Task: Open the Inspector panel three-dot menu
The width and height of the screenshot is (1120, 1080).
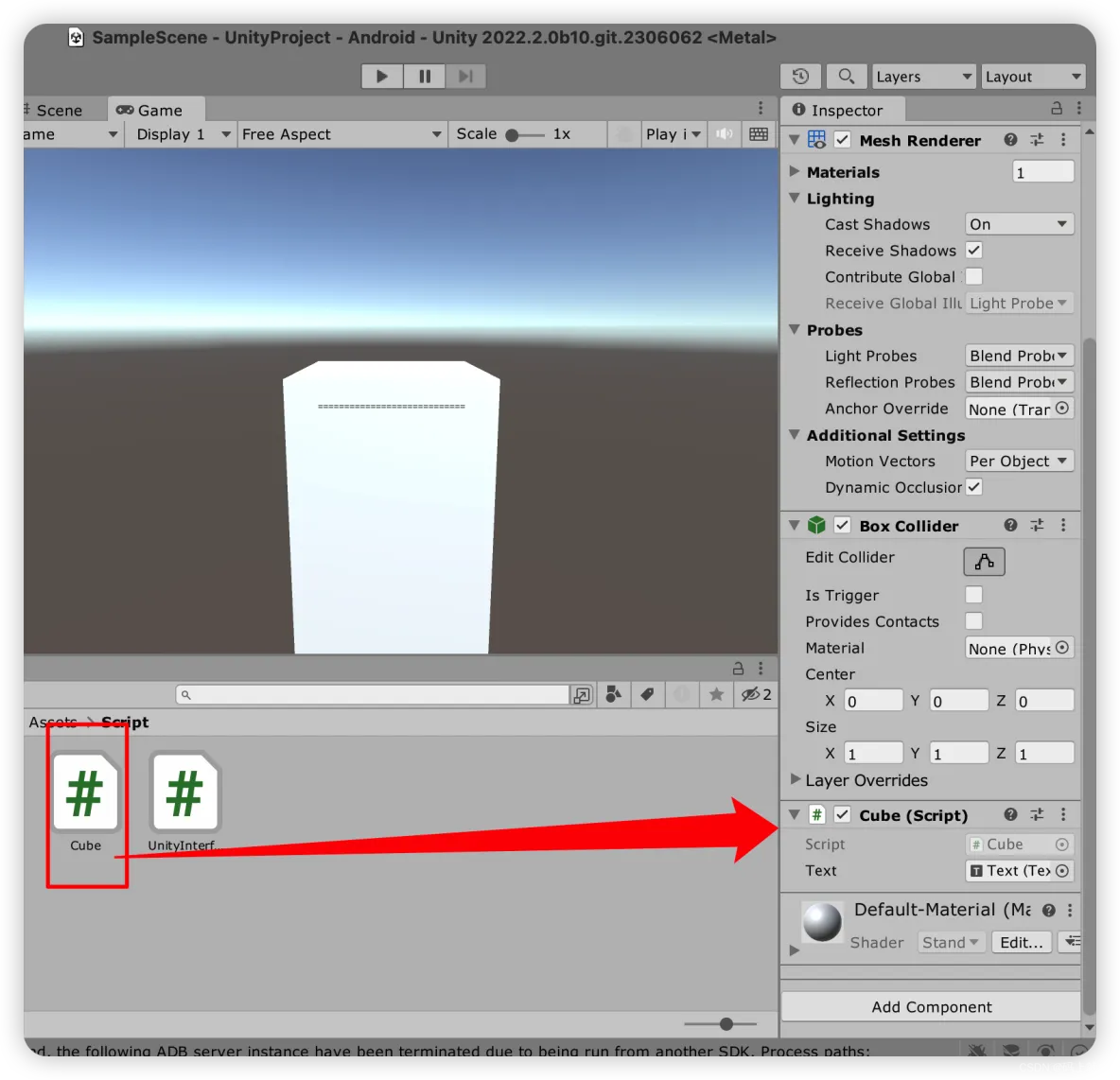Action: coord(1079,109)
